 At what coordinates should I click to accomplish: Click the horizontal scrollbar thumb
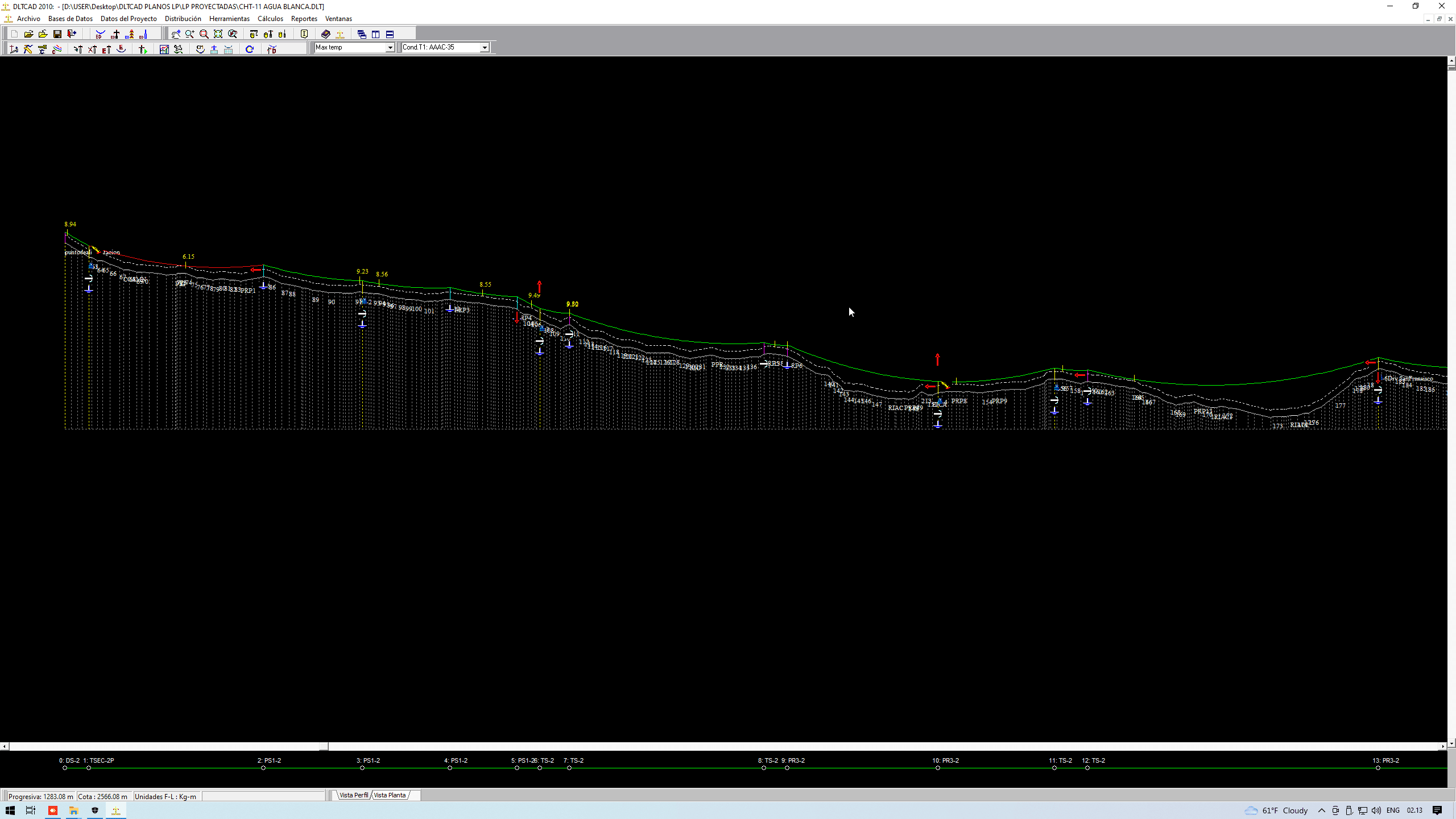324,746
